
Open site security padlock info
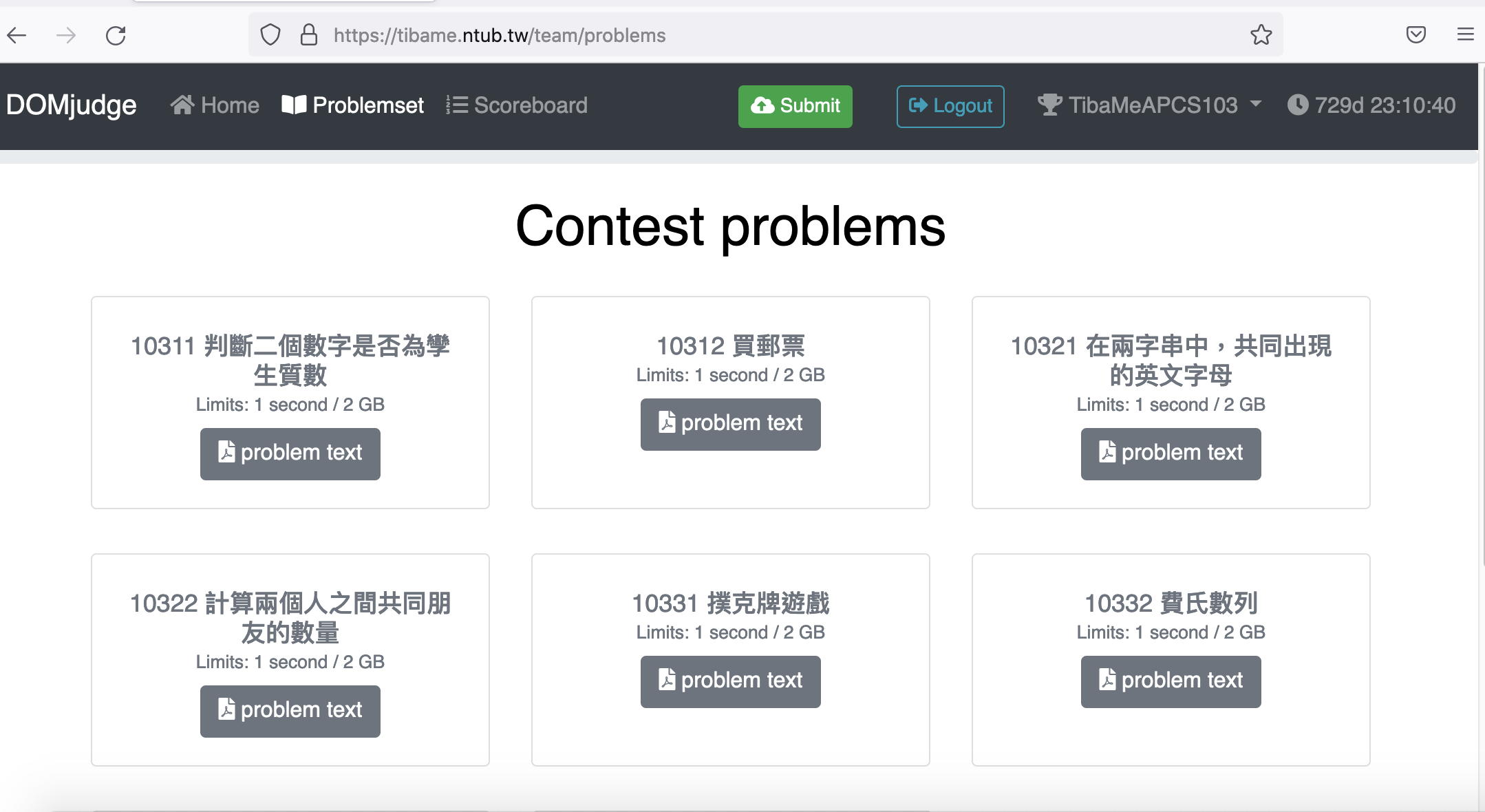pyautogui.click(x=309, y=35)
